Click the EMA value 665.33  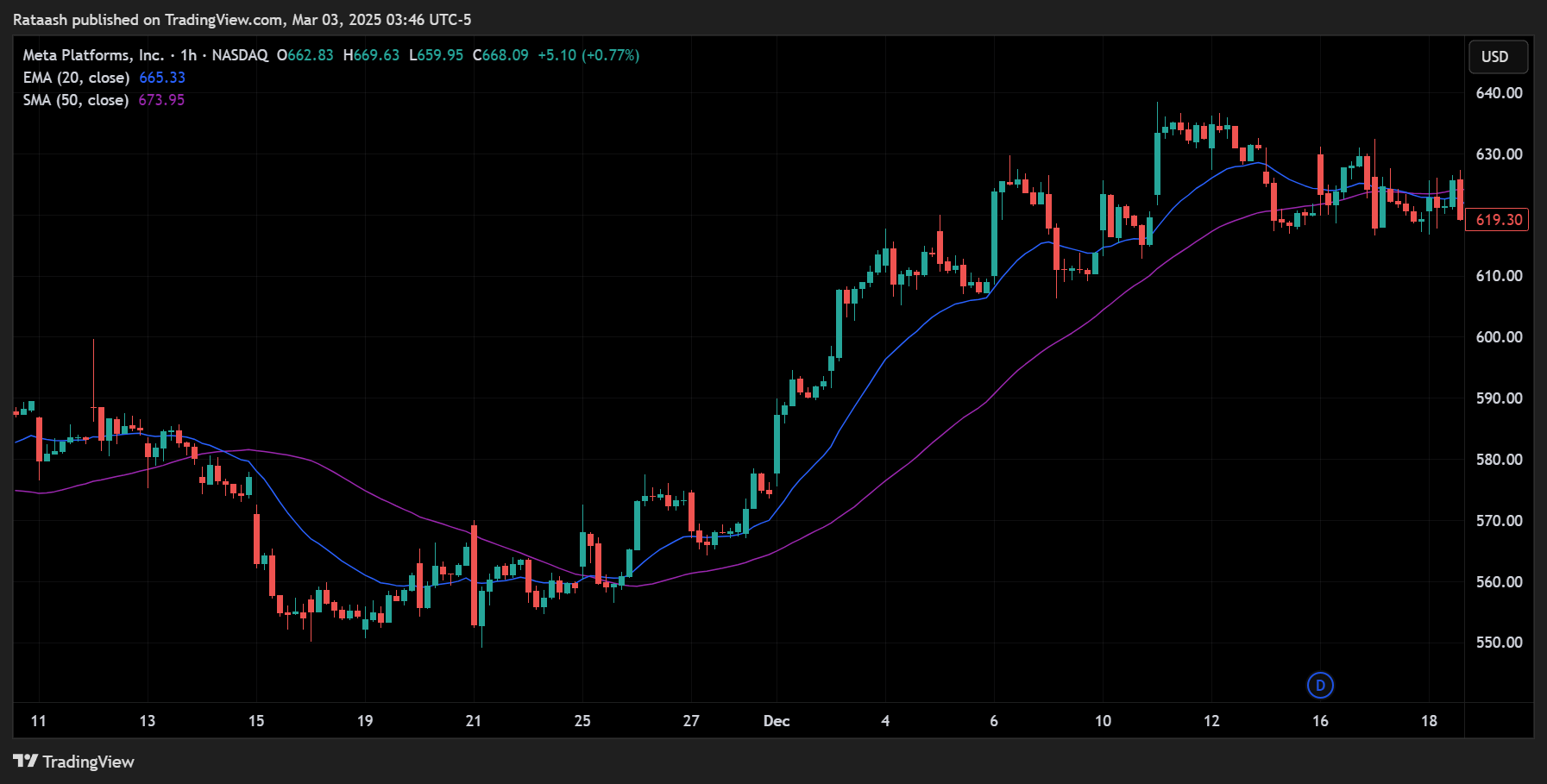pos(162,78)
